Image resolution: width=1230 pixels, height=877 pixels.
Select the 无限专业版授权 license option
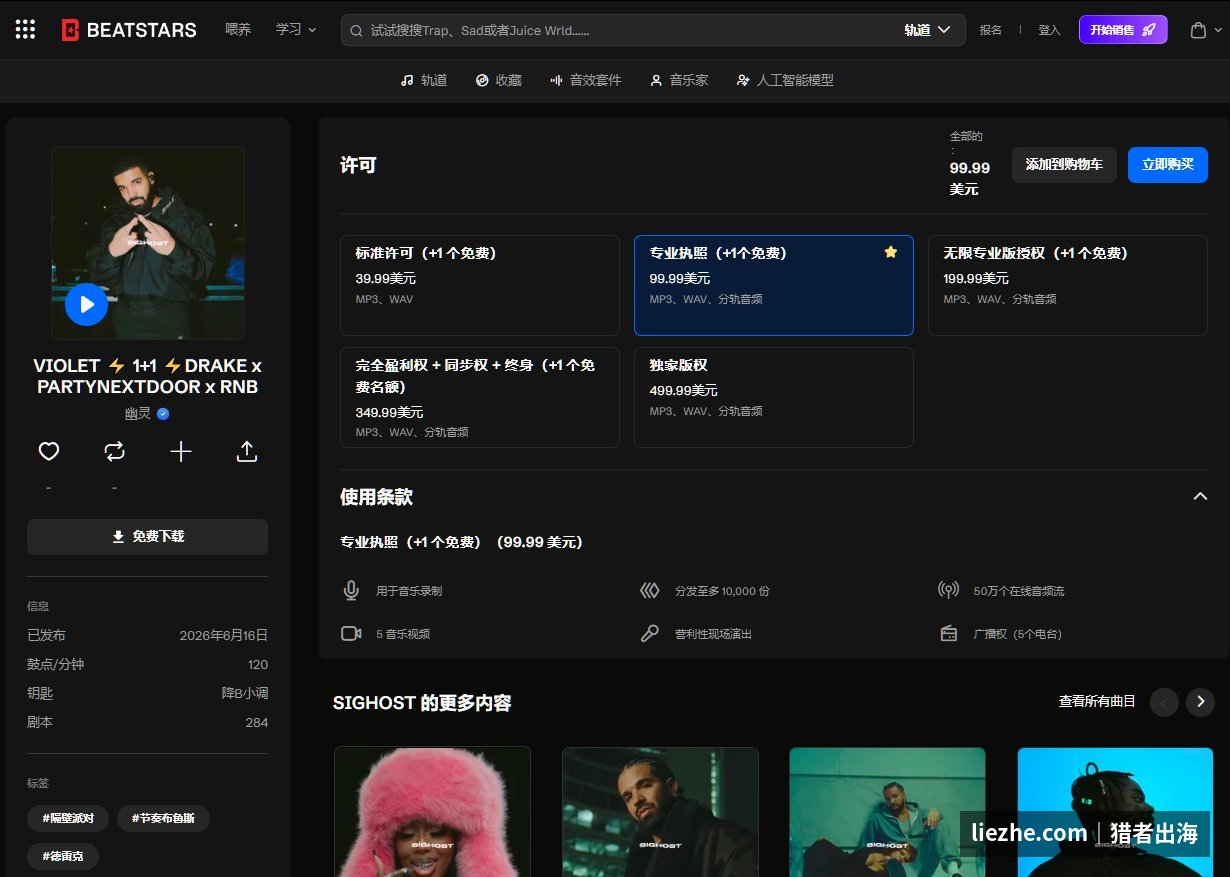tap(1068, 285)
